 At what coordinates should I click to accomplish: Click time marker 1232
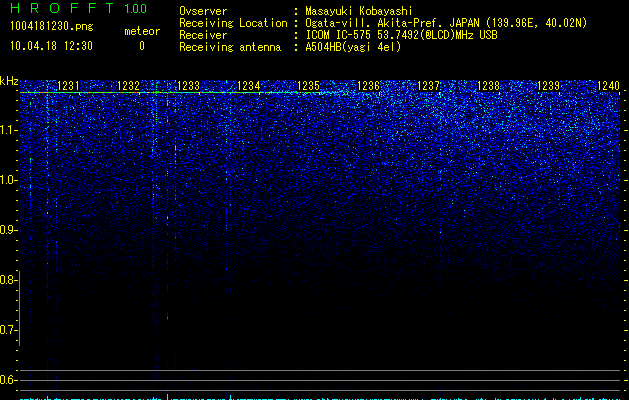pos(128,86)
